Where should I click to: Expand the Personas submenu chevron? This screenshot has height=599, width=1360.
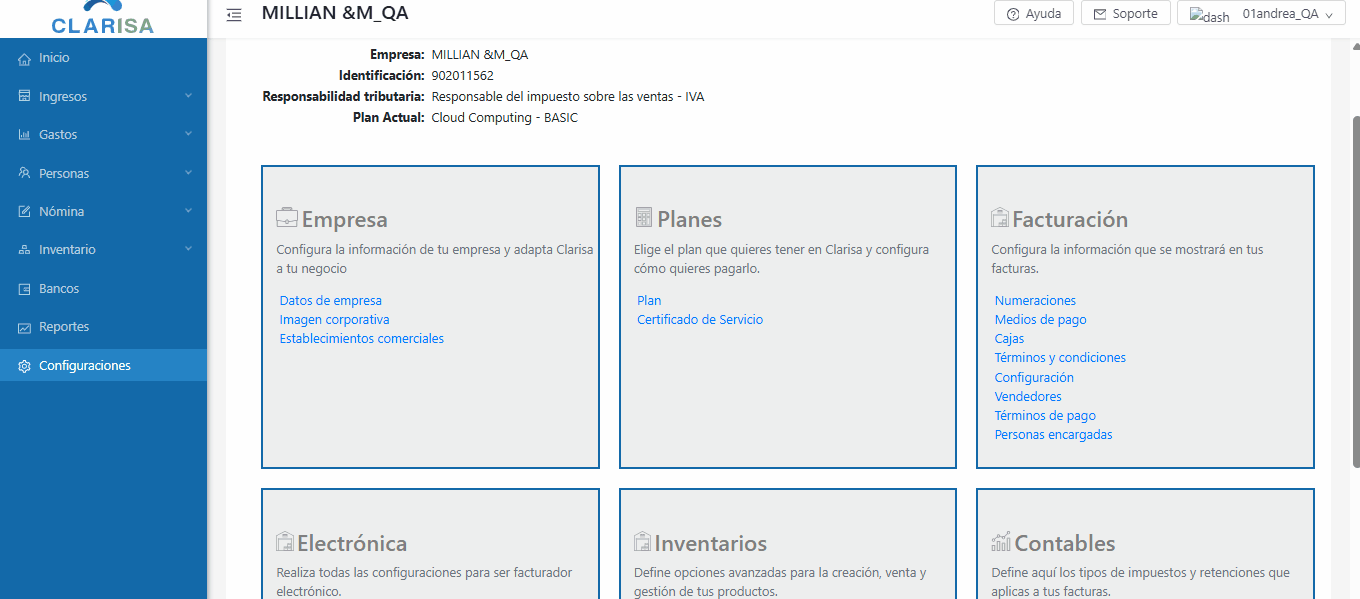coord(188,173)
